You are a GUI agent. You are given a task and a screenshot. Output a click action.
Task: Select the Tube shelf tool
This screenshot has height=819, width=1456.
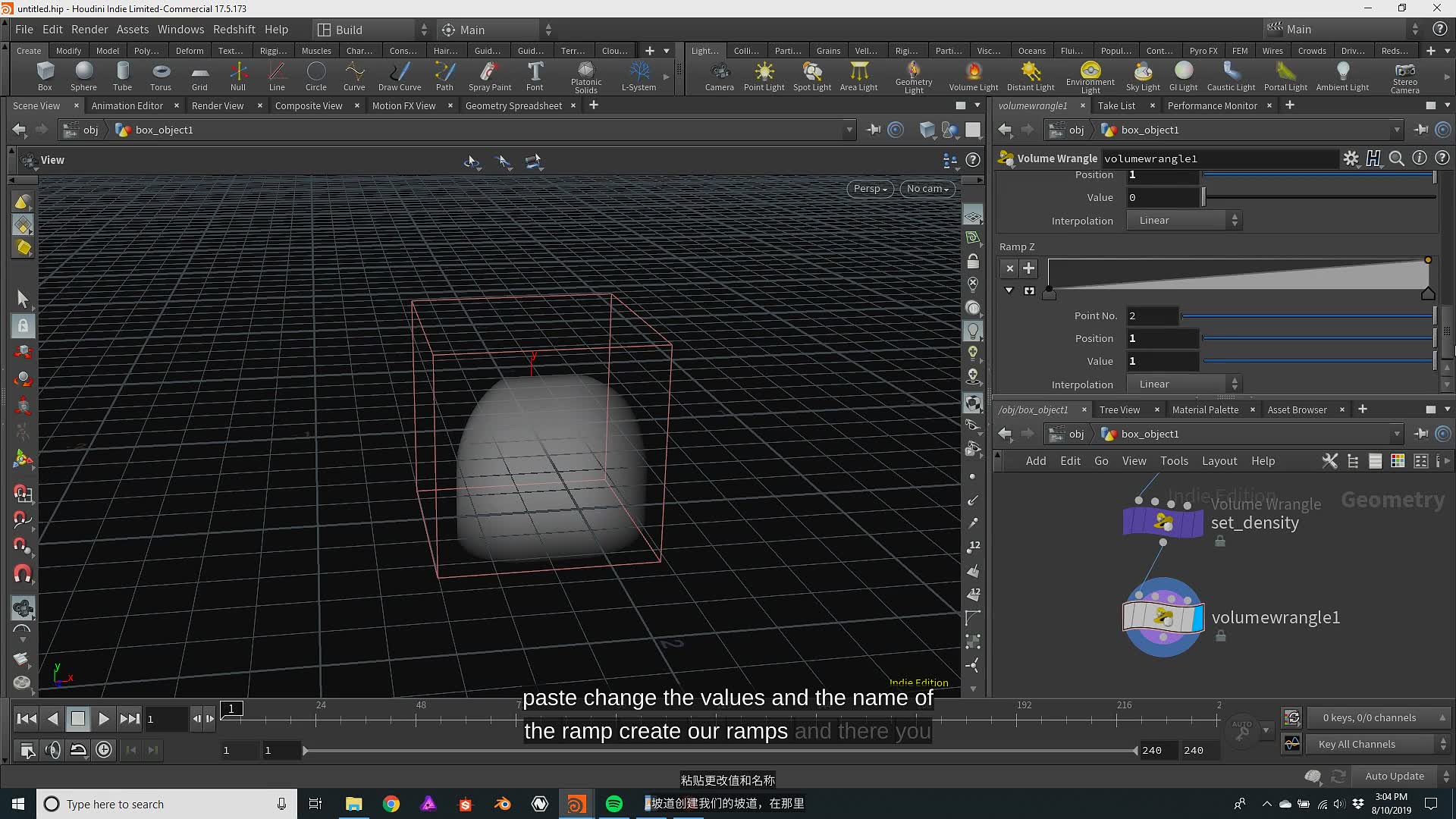122,77
